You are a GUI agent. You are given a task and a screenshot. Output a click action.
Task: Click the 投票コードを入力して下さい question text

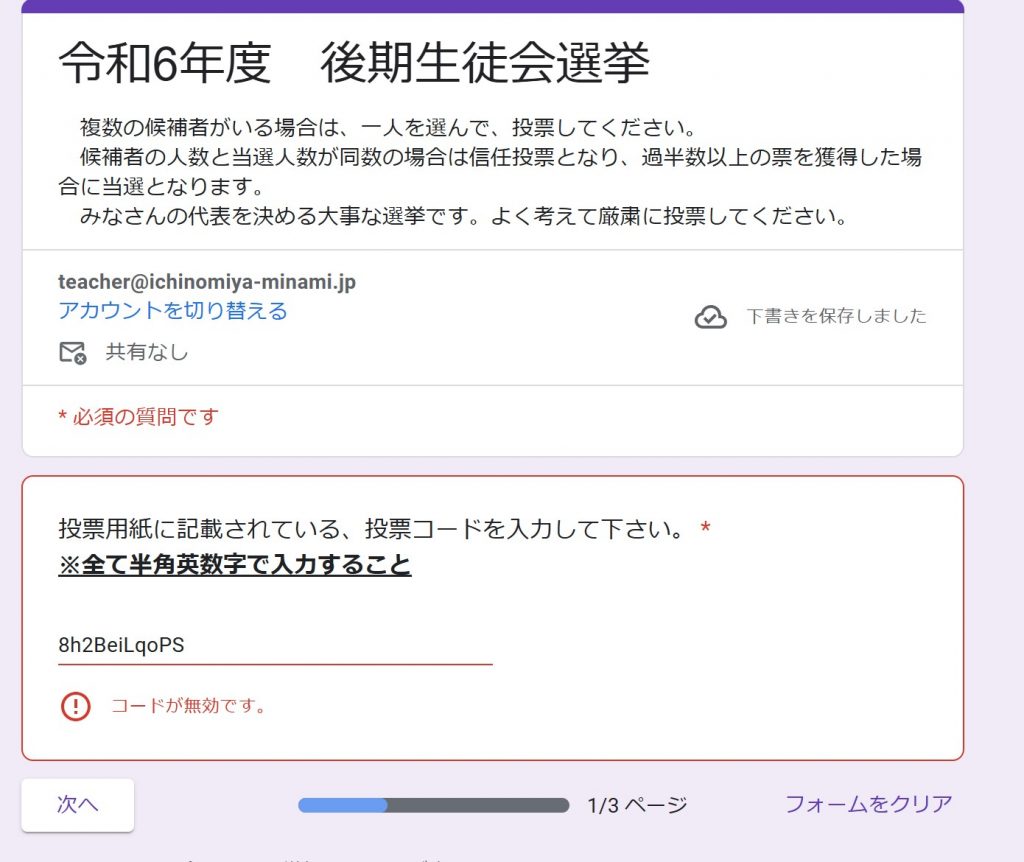click(x=372, y=529)
